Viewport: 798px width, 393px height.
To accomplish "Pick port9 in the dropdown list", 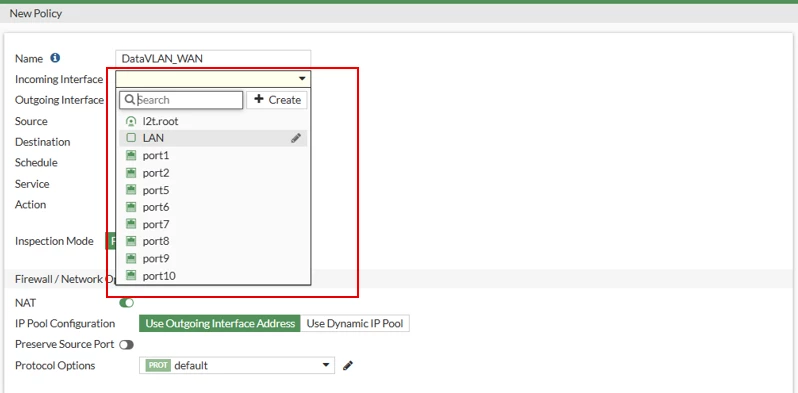I will point(213,258).
